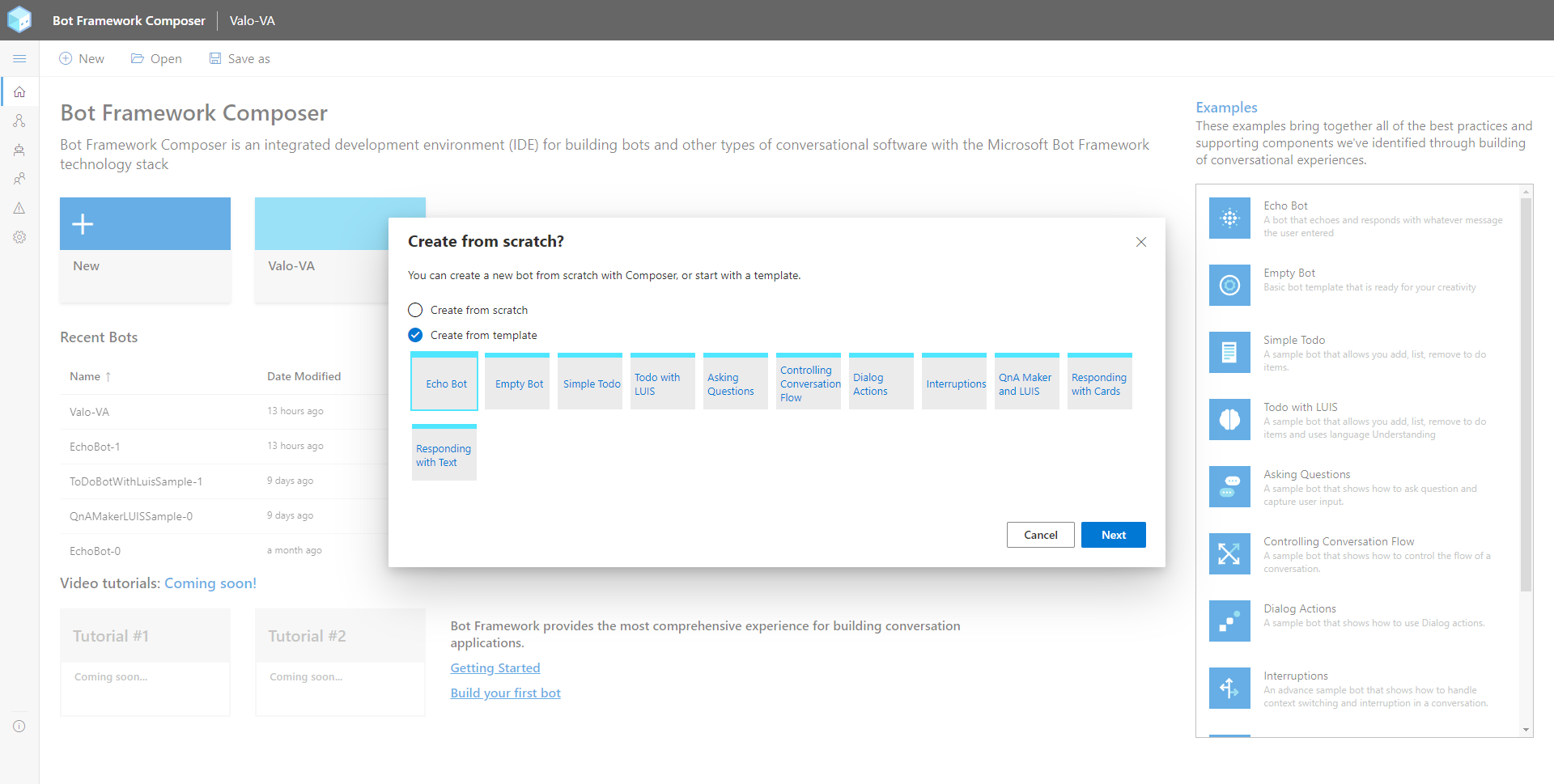Select the Create from template radio button
1554x784 pixels.
coord(415,335)
